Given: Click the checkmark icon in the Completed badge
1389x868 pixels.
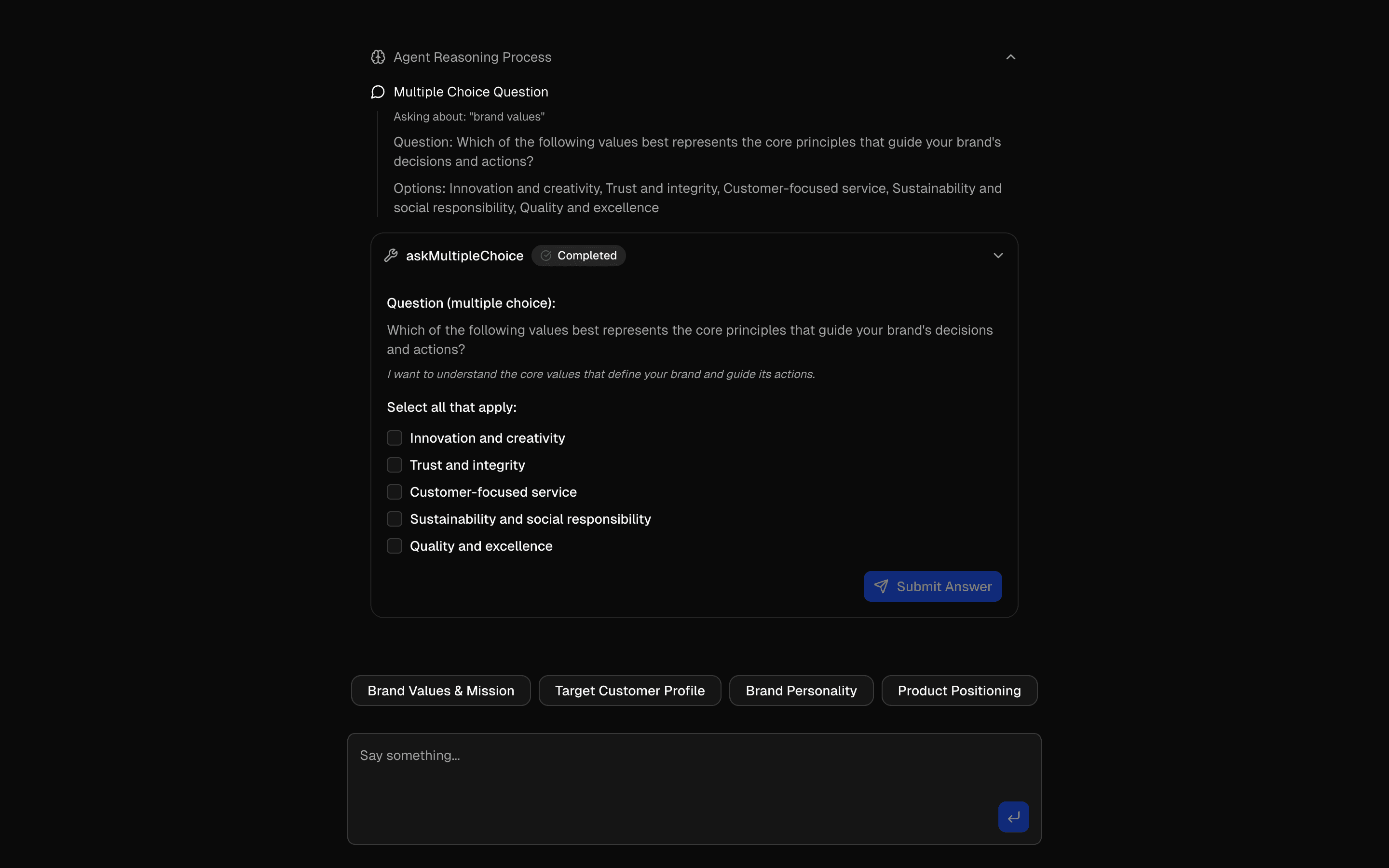Looking at the screenshot, I should tap(545, 256).
